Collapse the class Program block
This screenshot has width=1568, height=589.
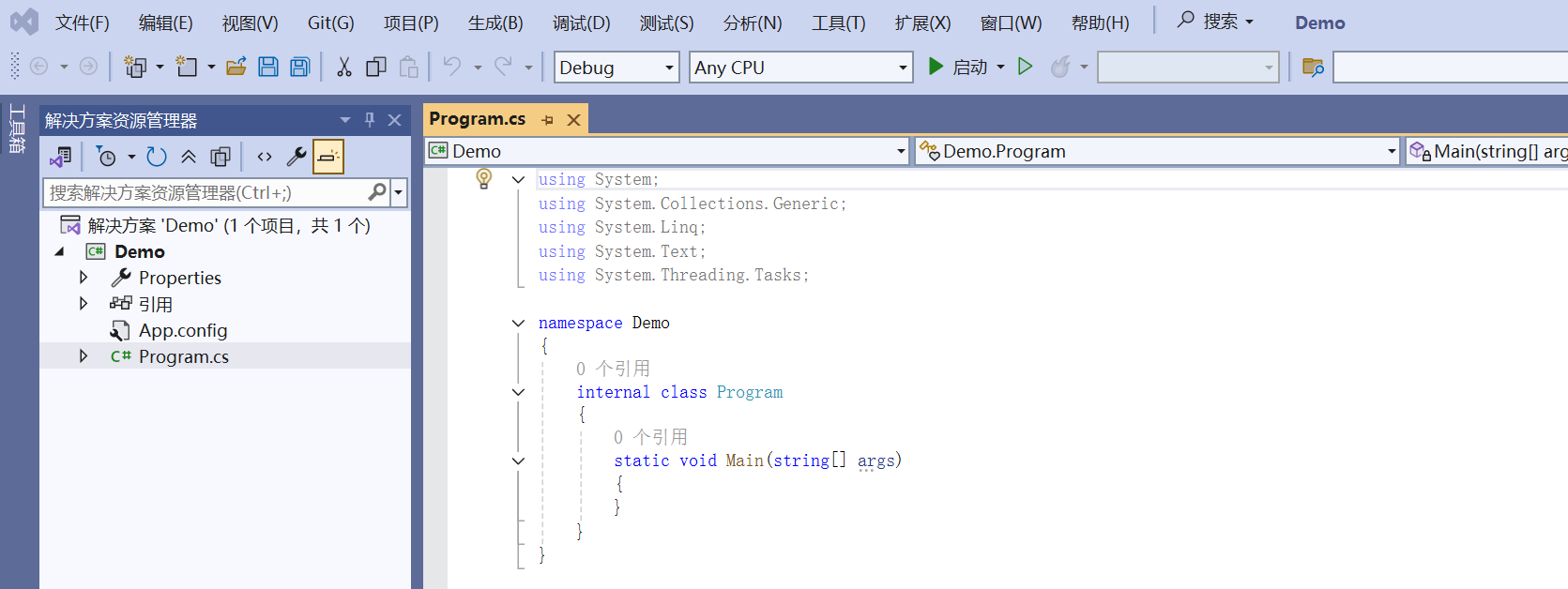click(x=518, y=392)
